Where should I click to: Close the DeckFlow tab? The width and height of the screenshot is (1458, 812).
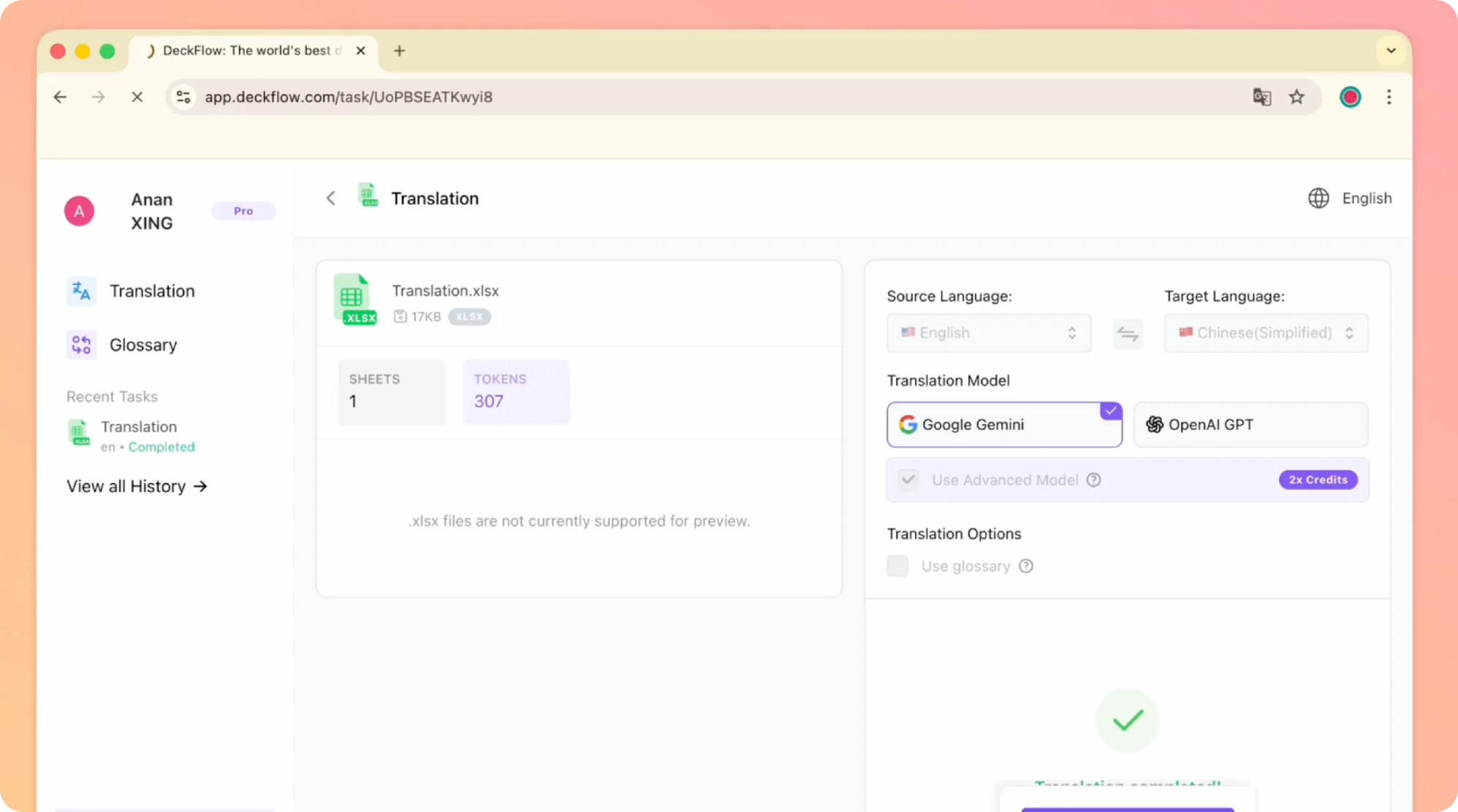(x=361, y=51)
